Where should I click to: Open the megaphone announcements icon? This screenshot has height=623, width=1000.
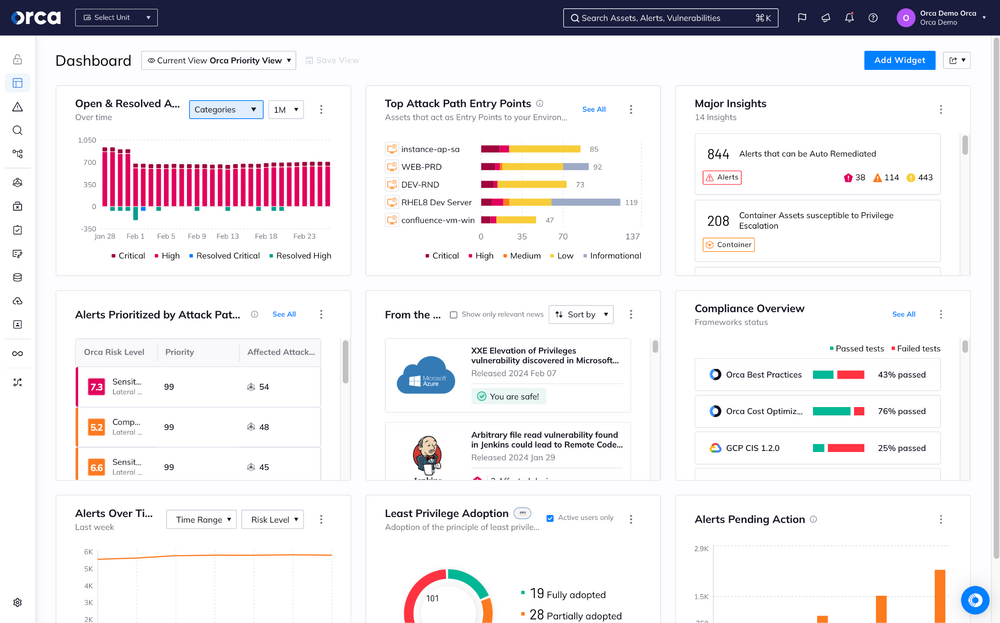(x=825, y=18)
